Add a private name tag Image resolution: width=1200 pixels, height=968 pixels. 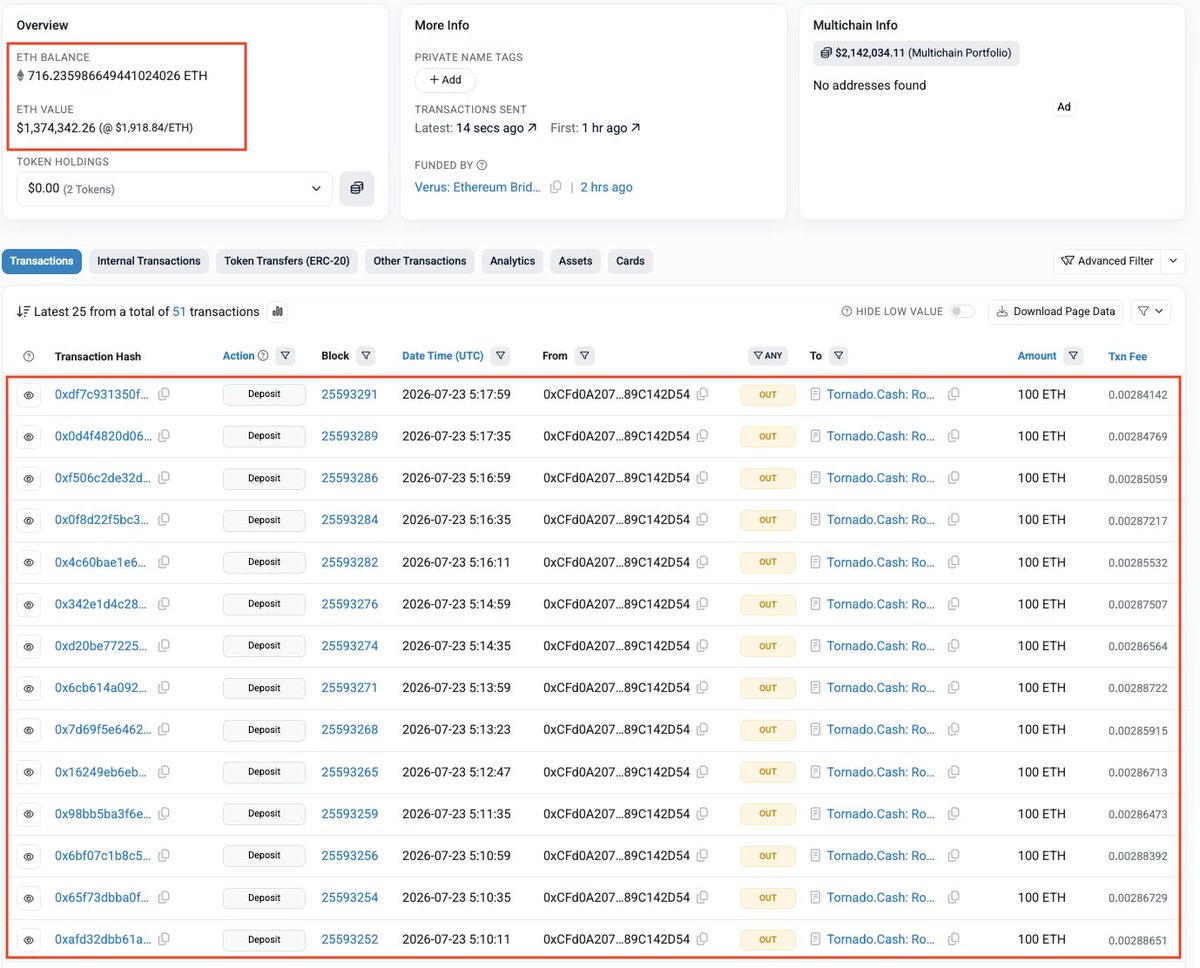coord(445,80)
